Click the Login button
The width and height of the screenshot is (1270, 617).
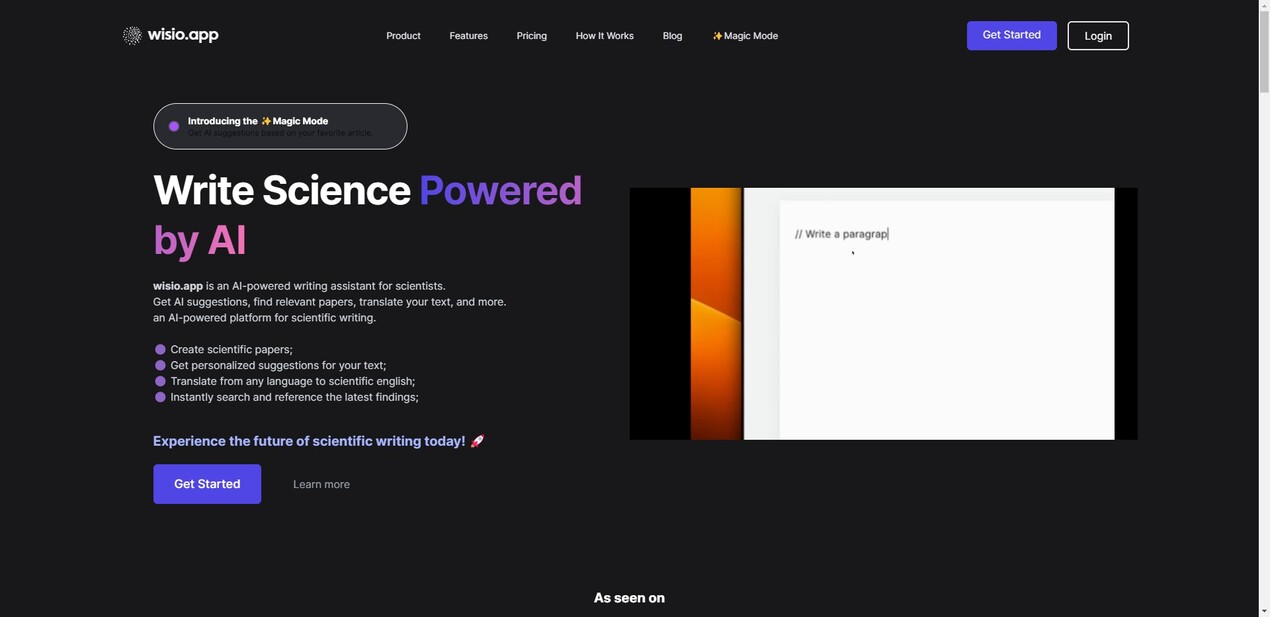tap(1097, 36)
